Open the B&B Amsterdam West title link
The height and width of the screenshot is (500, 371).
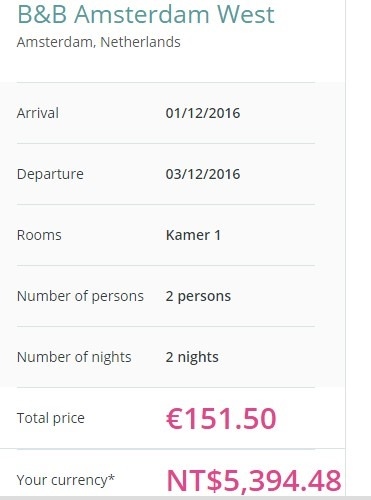tap(146, 15)
